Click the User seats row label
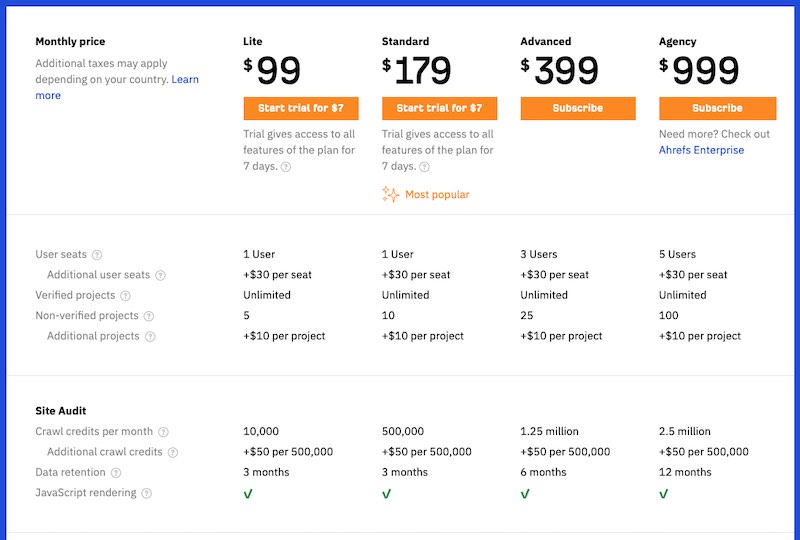The width and height of the screenshot is (800, 540). (61, 254)
